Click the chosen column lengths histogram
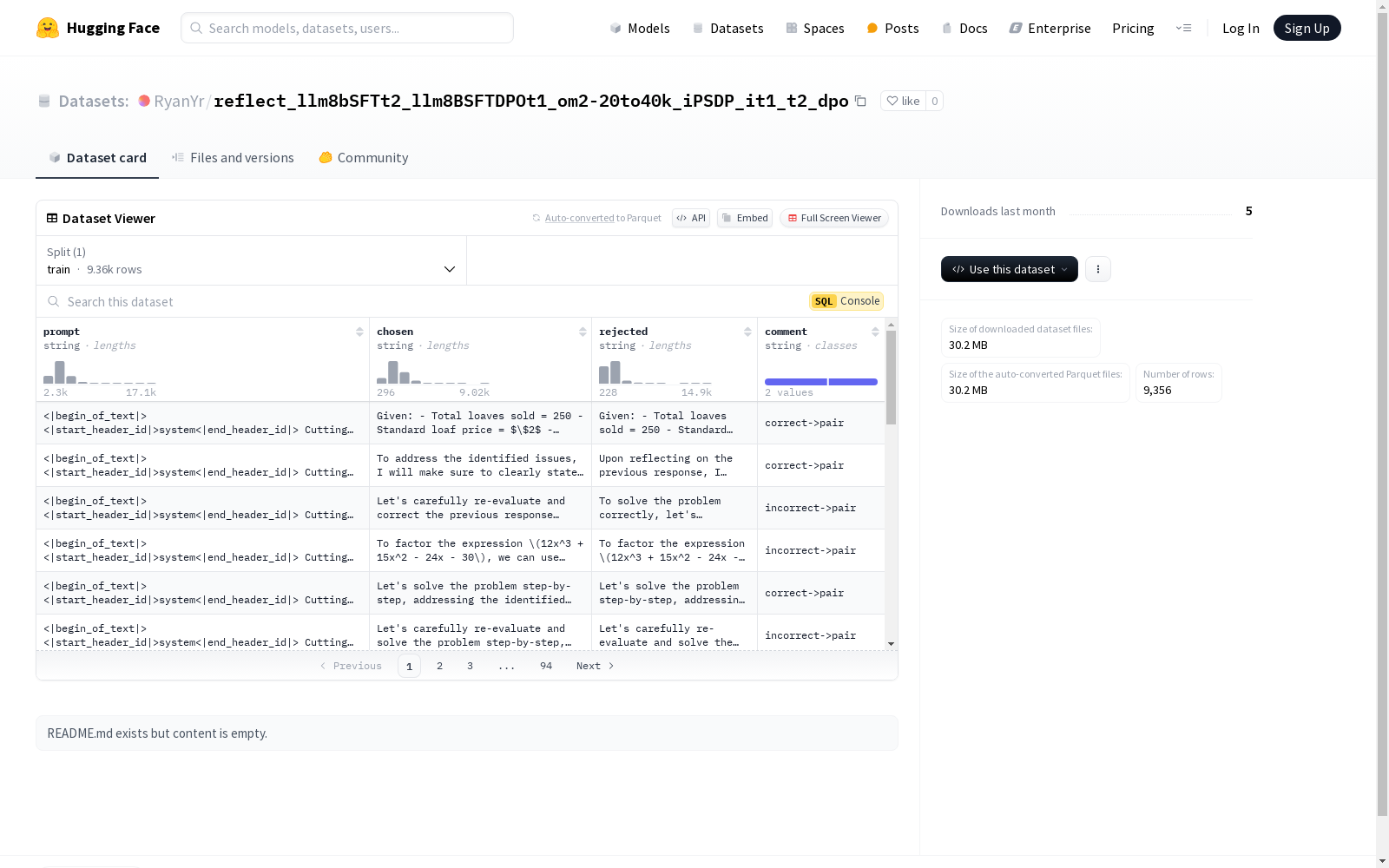Image resolution: width=1389 pixels, height=868 pixels. (x=433, y=372)
